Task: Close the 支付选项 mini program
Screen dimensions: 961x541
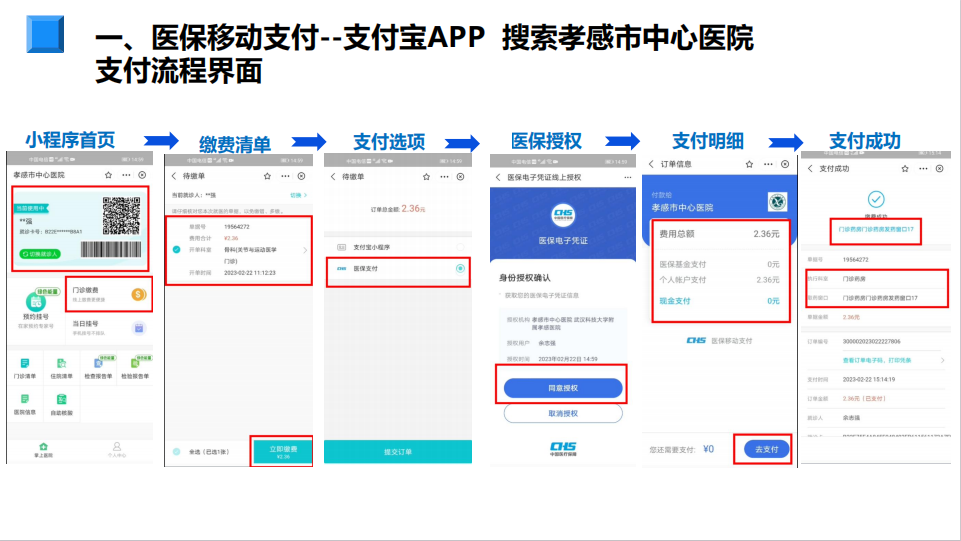Action: pyautogui.click(x=460, y=177)
